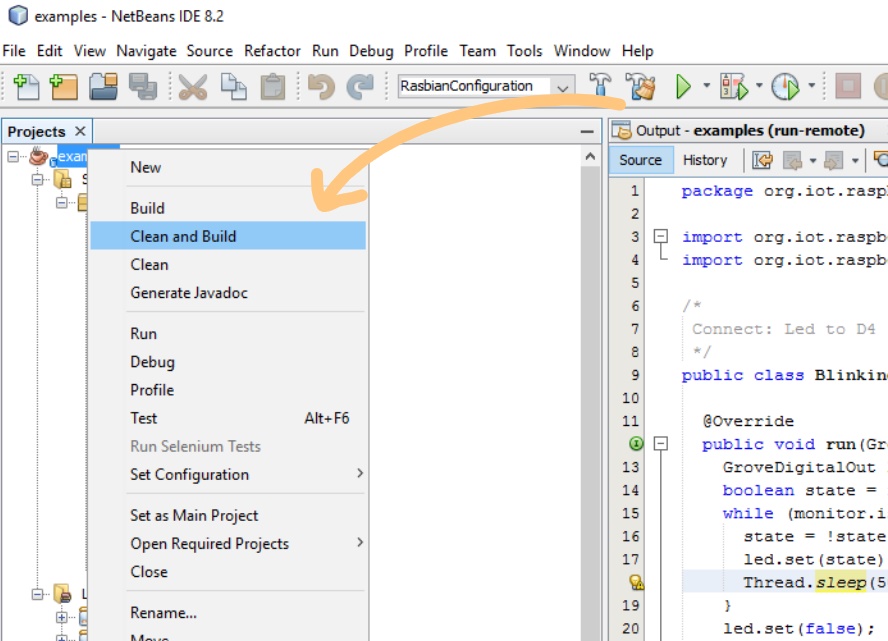Image resolution: width=888 pixels, height=641 pixels.
Task: Click the Profile Project clock icon
Action: pyautogui.click(x=785, y=87)
